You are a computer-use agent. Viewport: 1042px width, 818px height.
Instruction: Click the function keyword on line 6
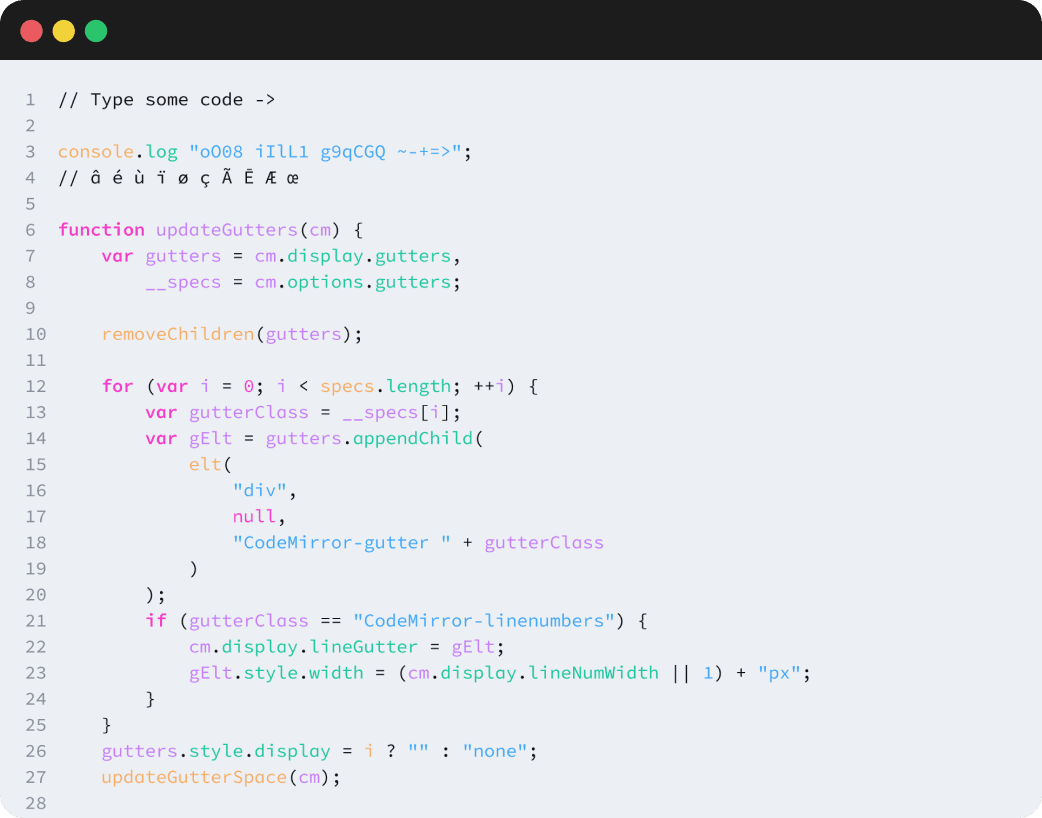click(100, 229)
